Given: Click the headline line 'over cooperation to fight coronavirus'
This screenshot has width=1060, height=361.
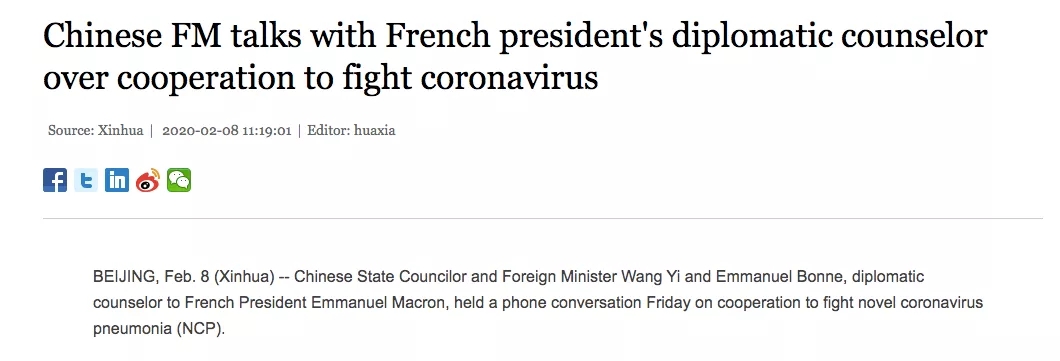Looking at the screenshot, I should click(320, 78).
